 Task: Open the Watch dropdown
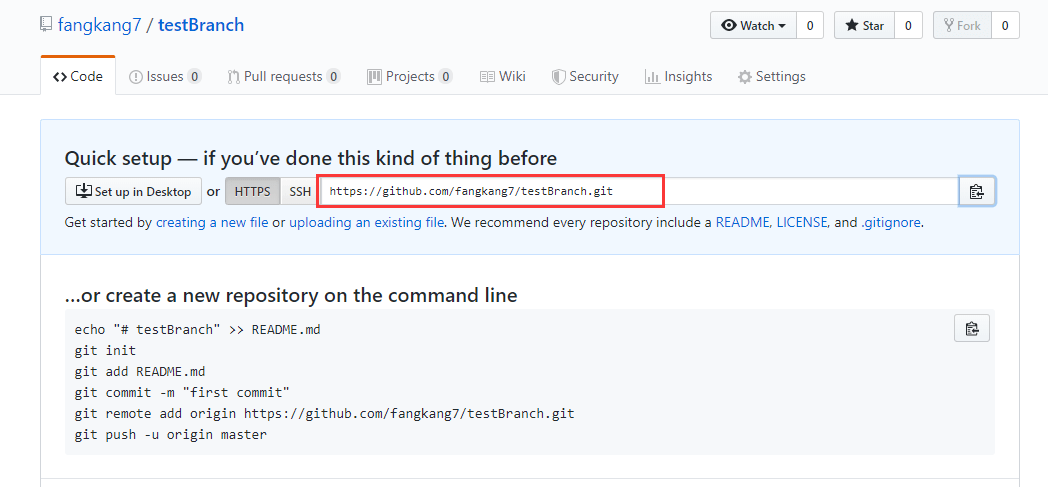(x=753, y=26)
